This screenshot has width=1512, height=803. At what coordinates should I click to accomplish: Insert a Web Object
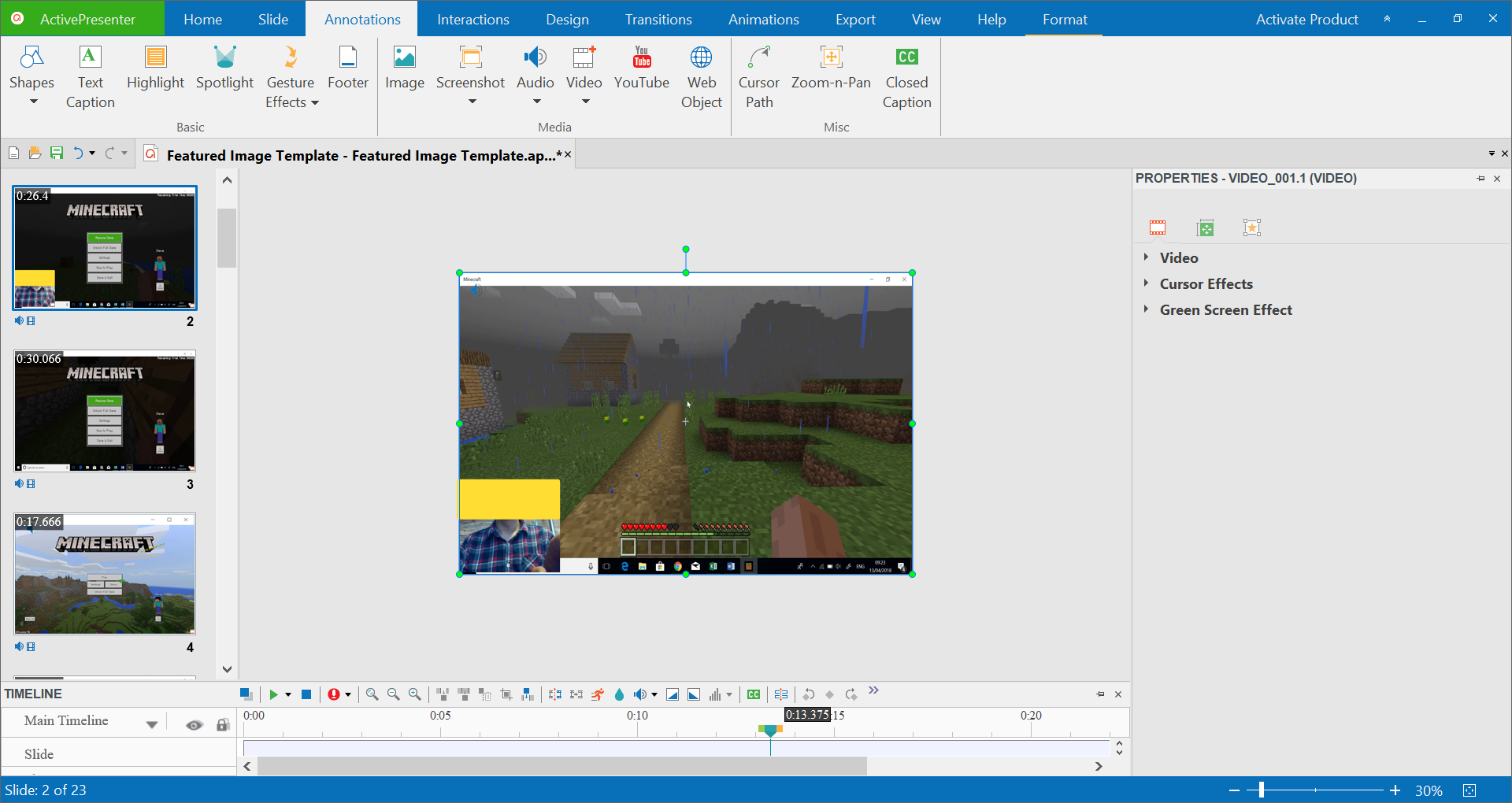point(701,77)
